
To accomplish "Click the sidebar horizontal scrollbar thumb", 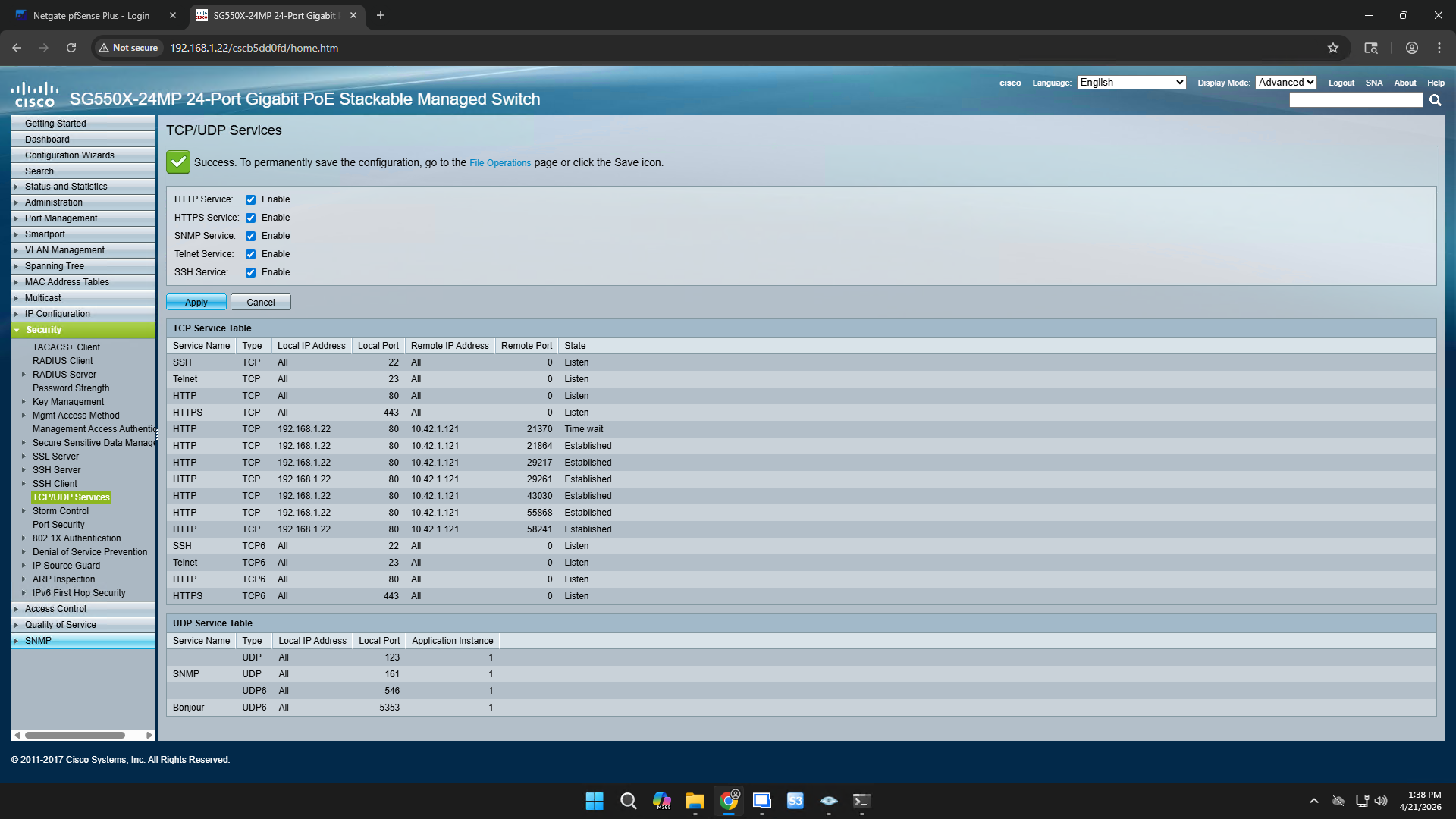I will (74, 735).
